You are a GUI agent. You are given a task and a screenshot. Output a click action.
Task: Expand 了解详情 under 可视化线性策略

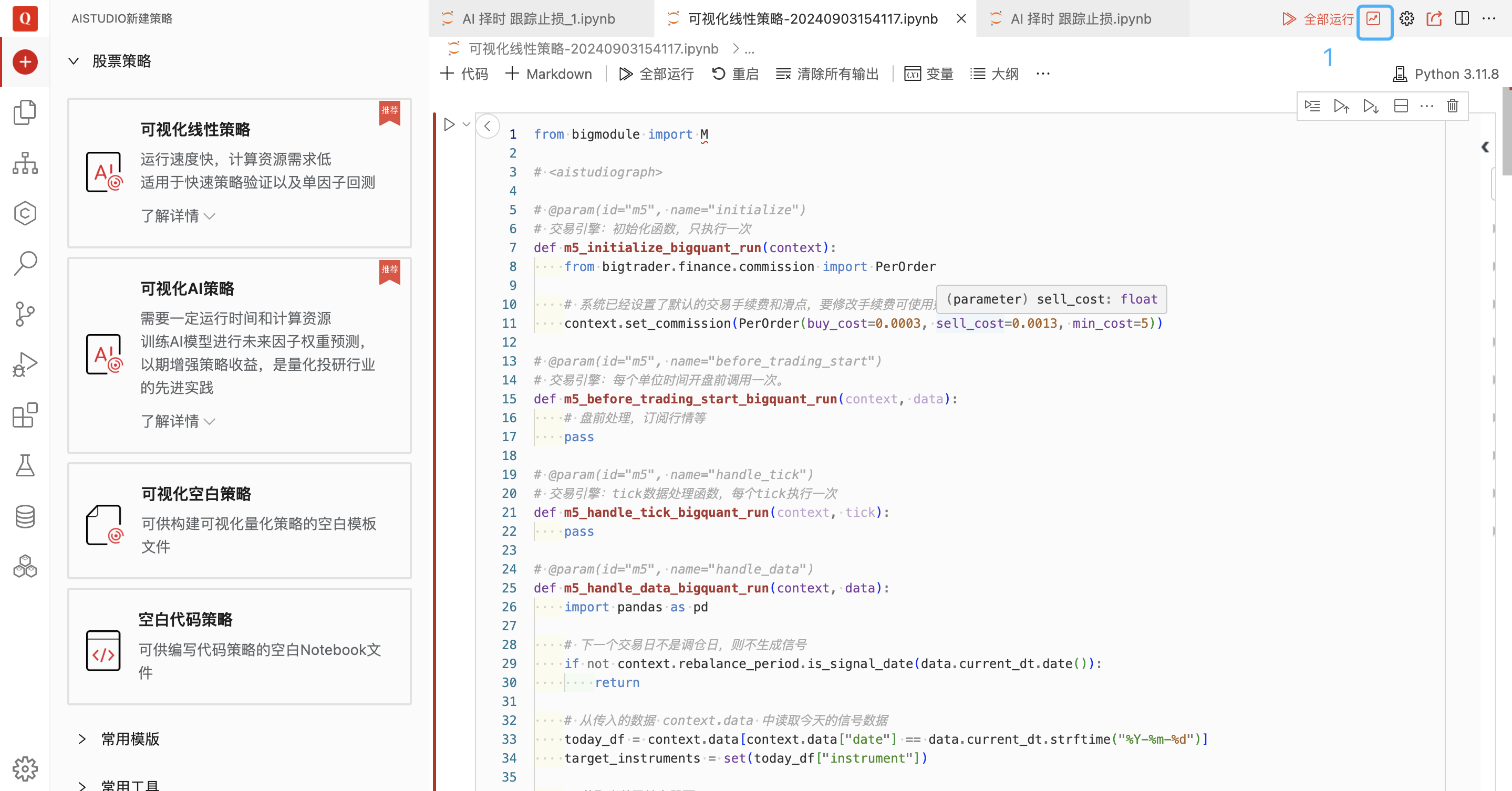177,216
